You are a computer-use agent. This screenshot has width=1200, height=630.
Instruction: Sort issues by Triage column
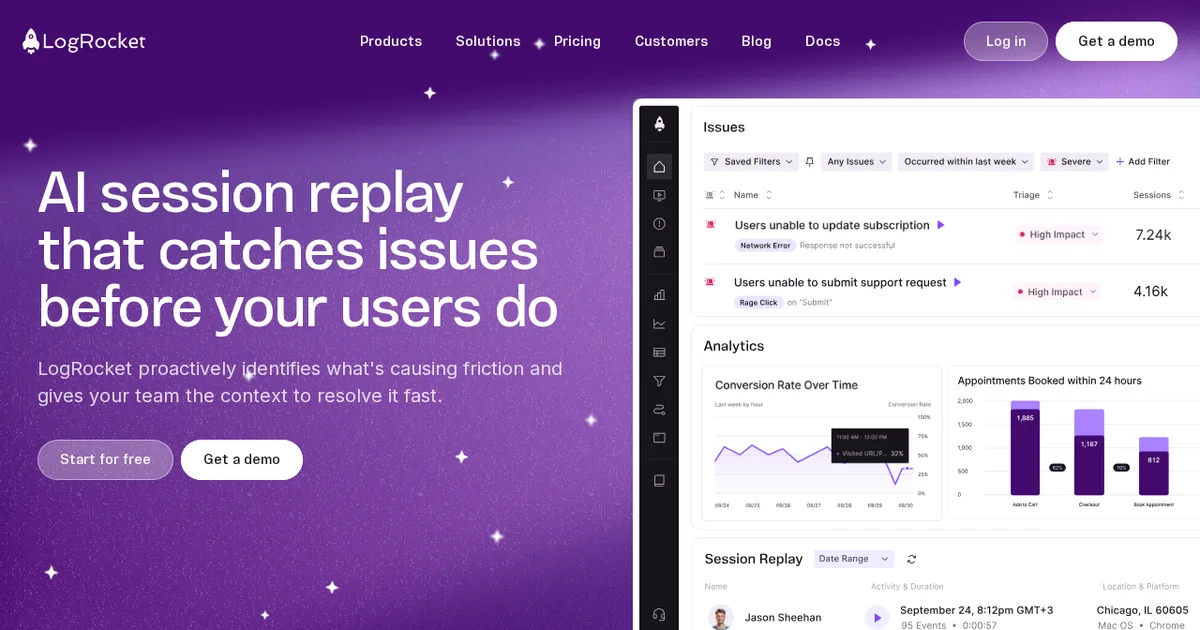[1034, 195]
